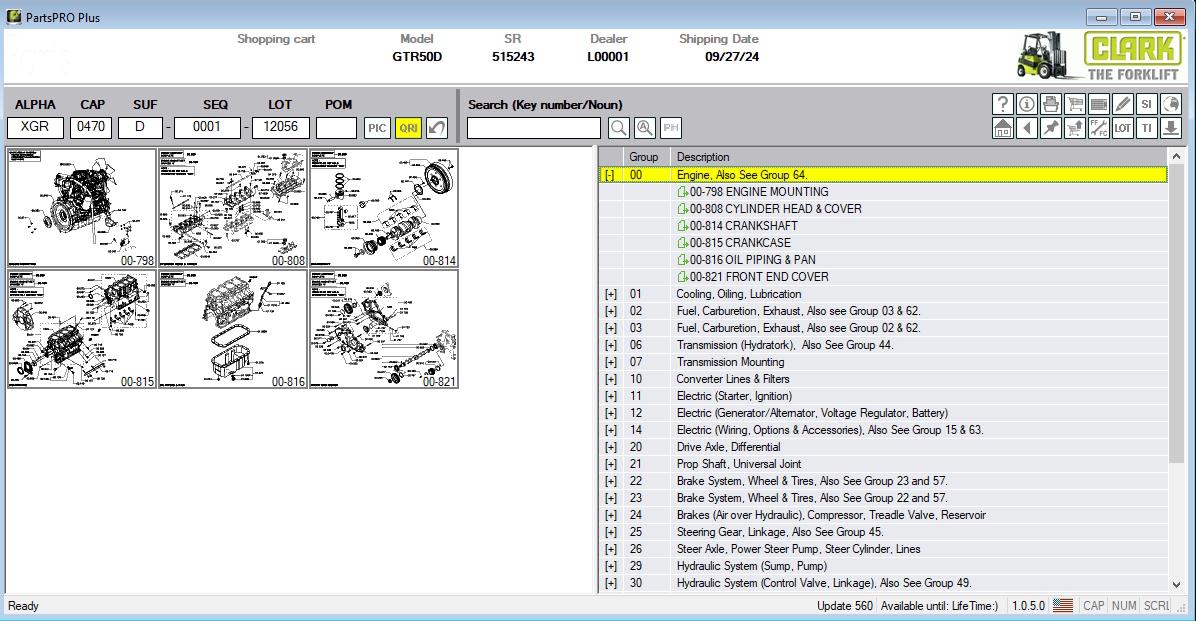The width and height of the screenshot is (1196, 621).
Task: Select the Brakes (Air over Hydraulic) row
Action: click(883, 516)
